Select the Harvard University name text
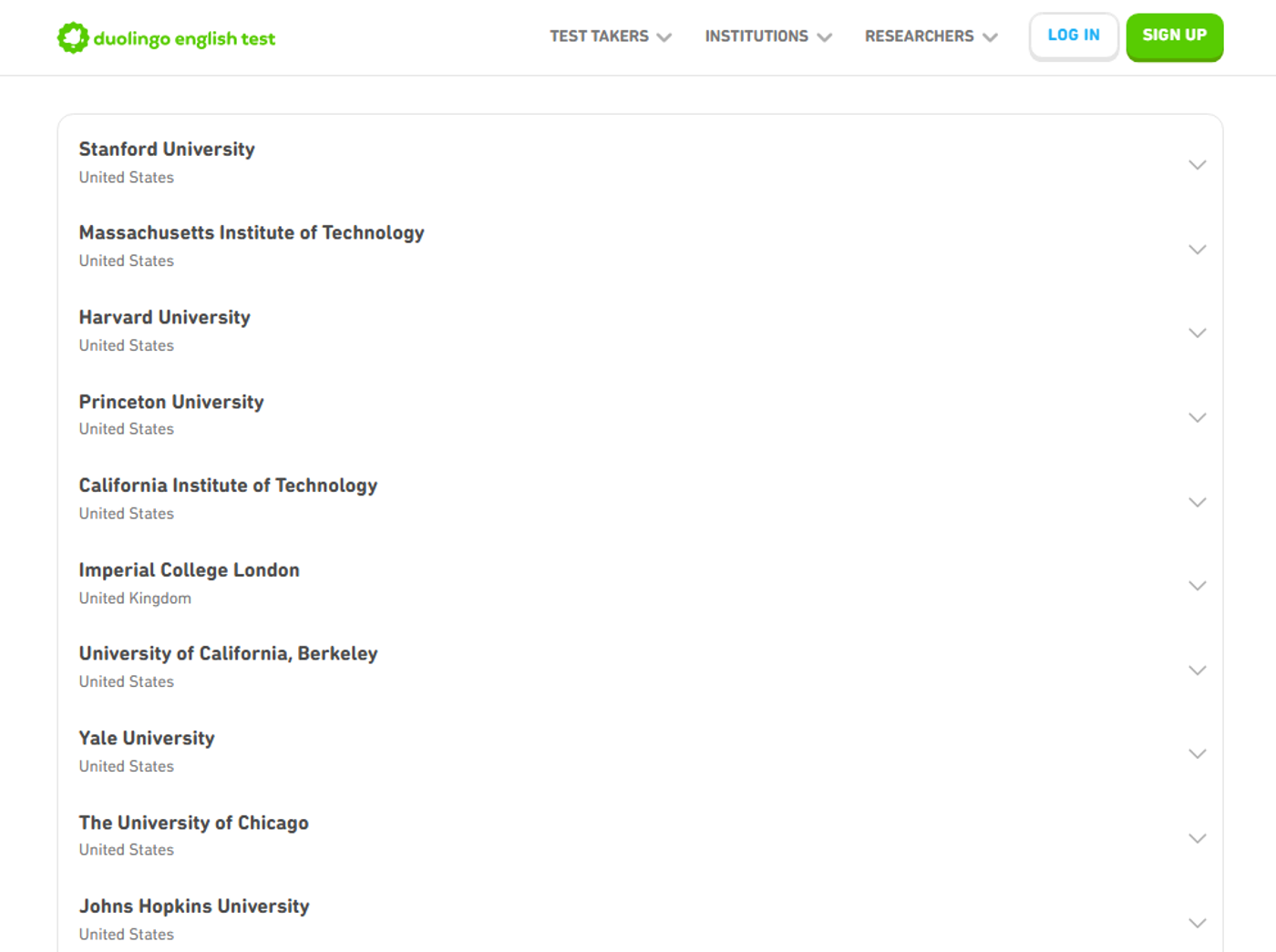The height and width of the screenshot is (952, 1276). (165, 318)
